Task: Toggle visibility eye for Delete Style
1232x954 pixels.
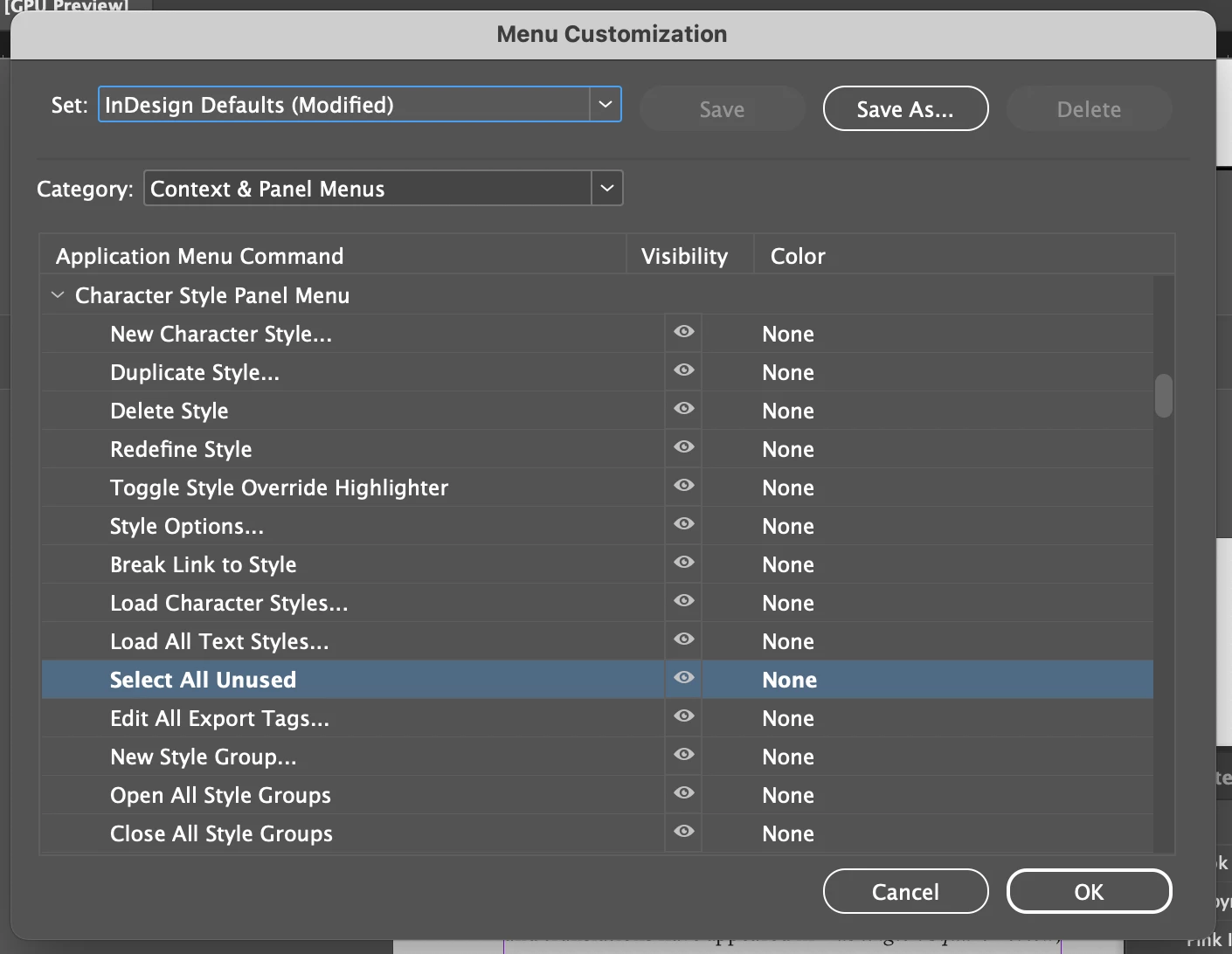Action: 684,409
